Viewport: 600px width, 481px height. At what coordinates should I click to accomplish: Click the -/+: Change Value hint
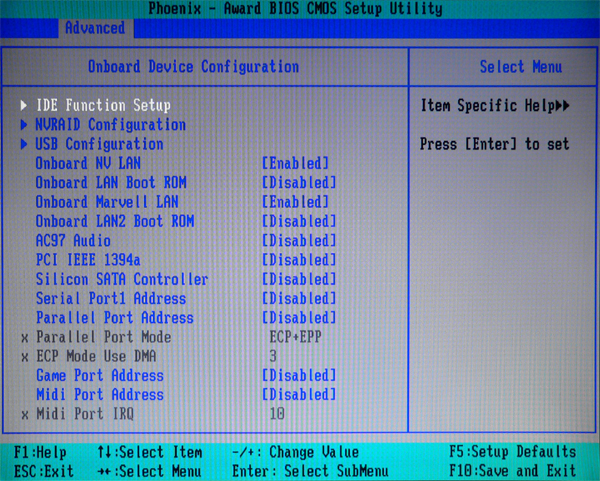[x=295, y=452]
